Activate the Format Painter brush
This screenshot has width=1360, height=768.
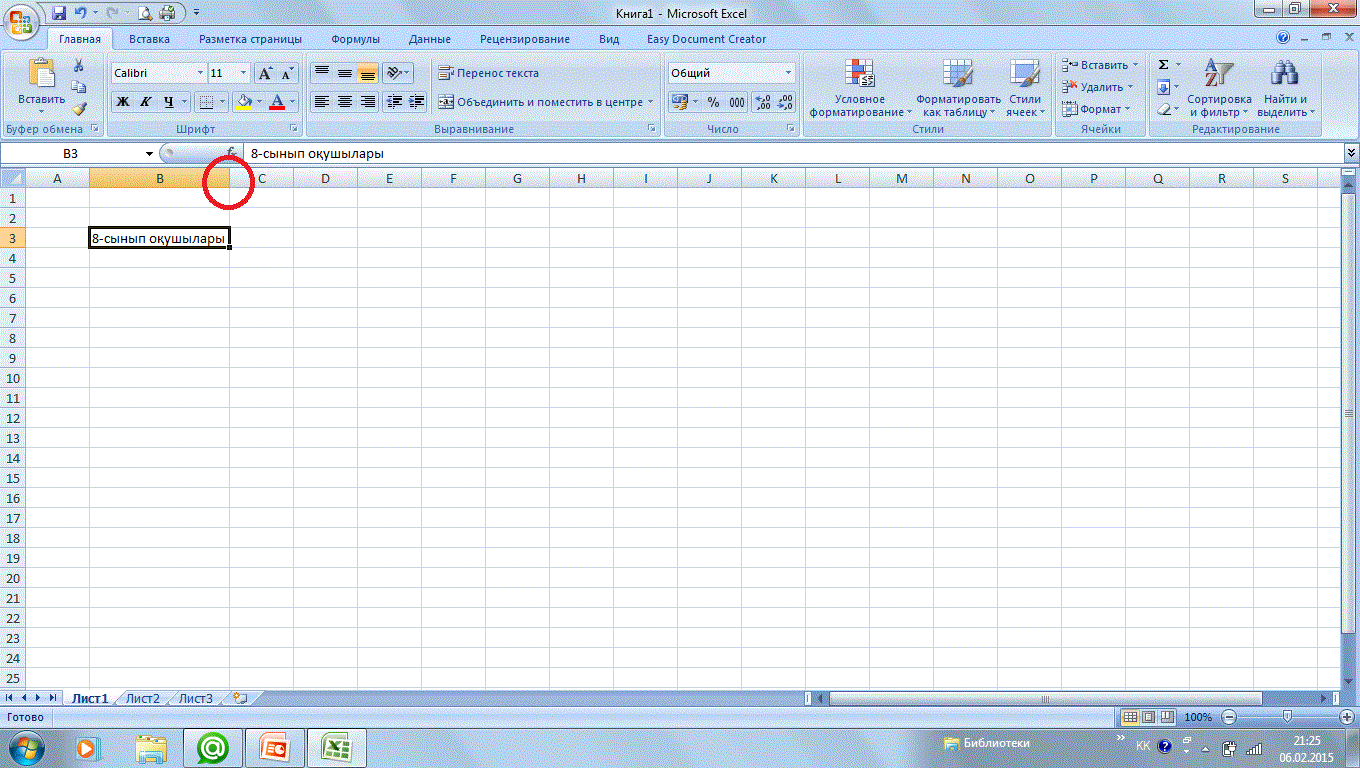coord(79,108)
